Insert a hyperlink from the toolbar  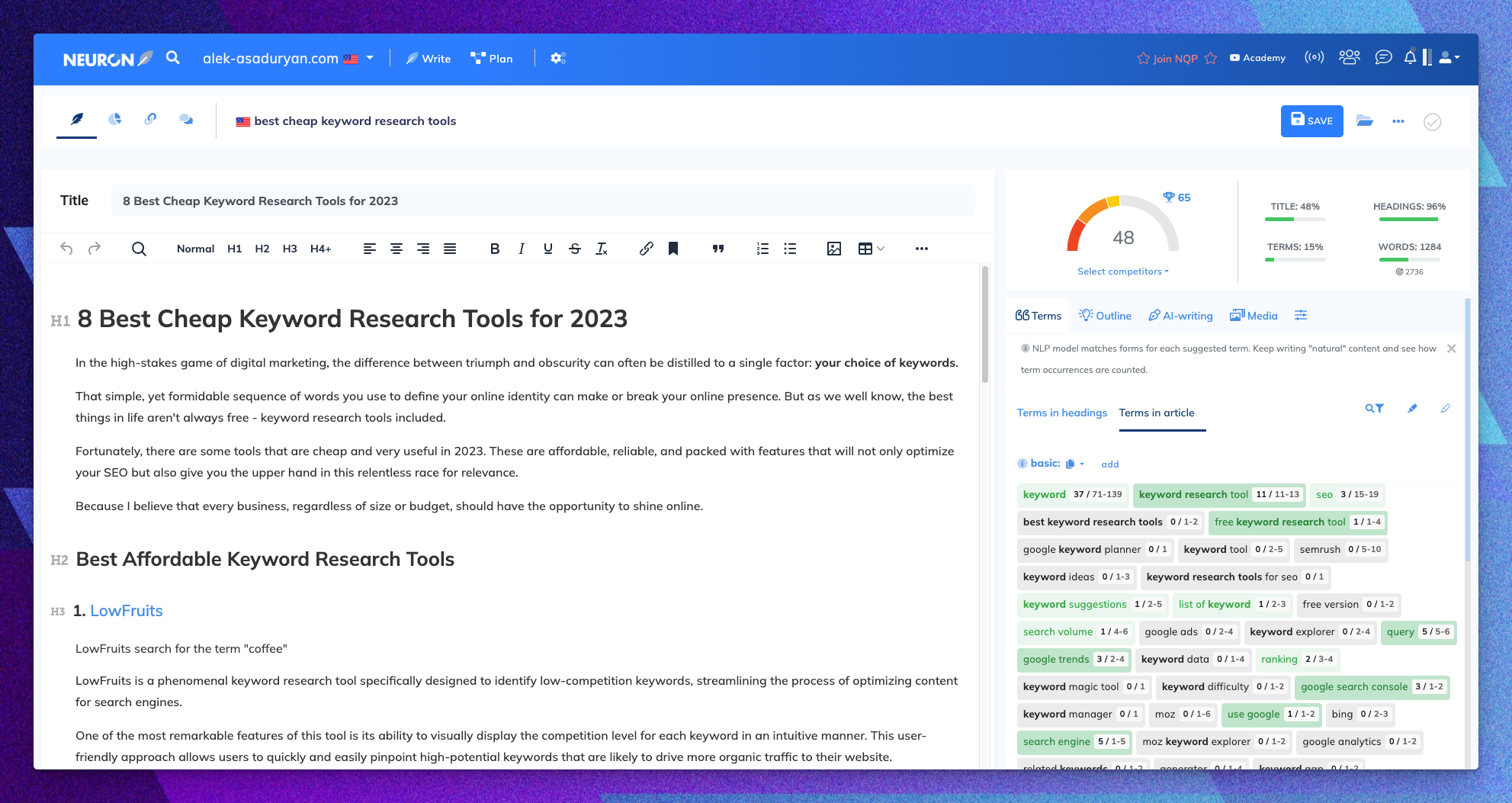(x=646, y=249)
